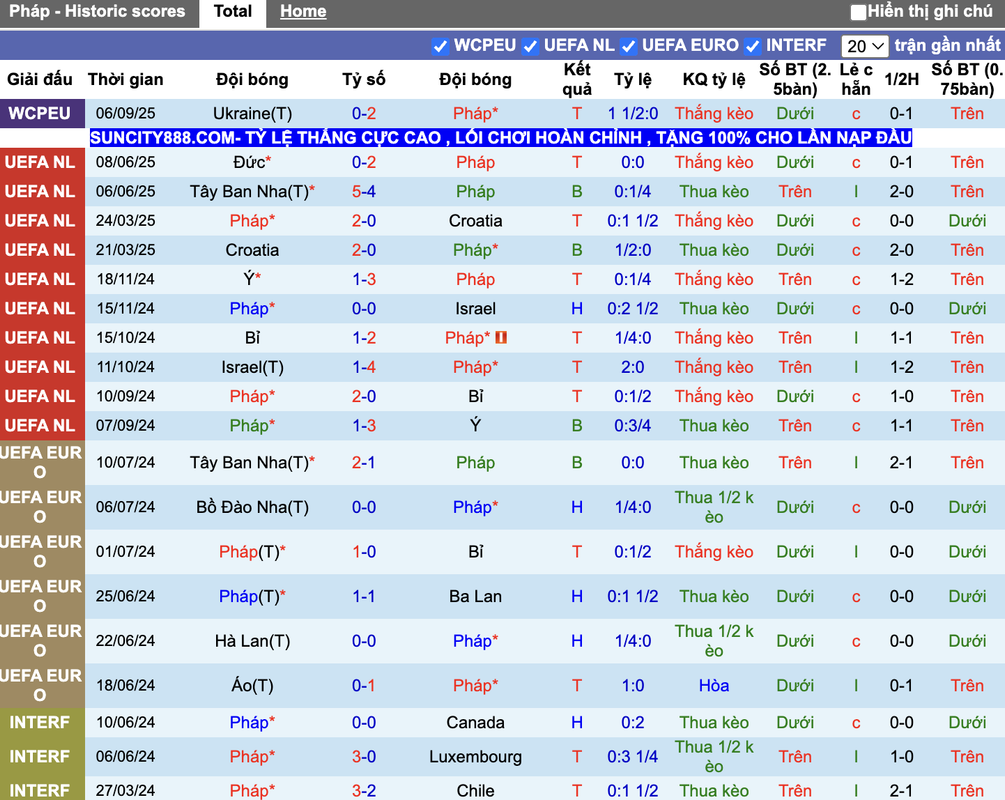Toggle the INTERF filter checkbox
1005x800 pixels.
[752, 46]
